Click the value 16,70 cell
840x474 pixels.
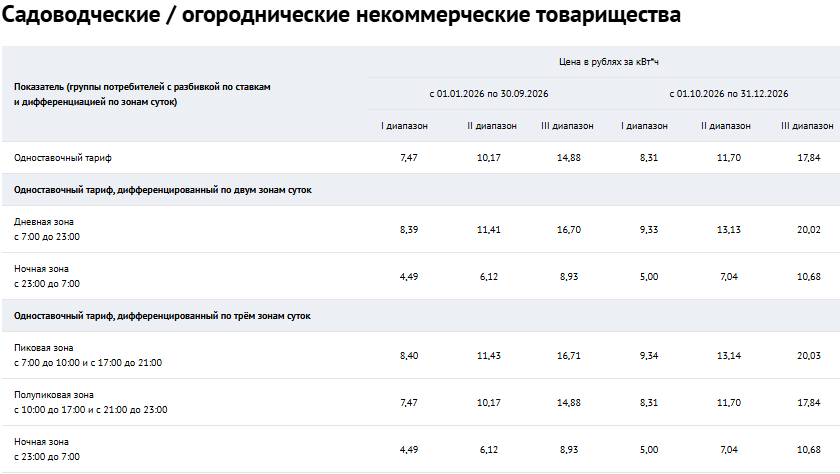coord(568,230)
